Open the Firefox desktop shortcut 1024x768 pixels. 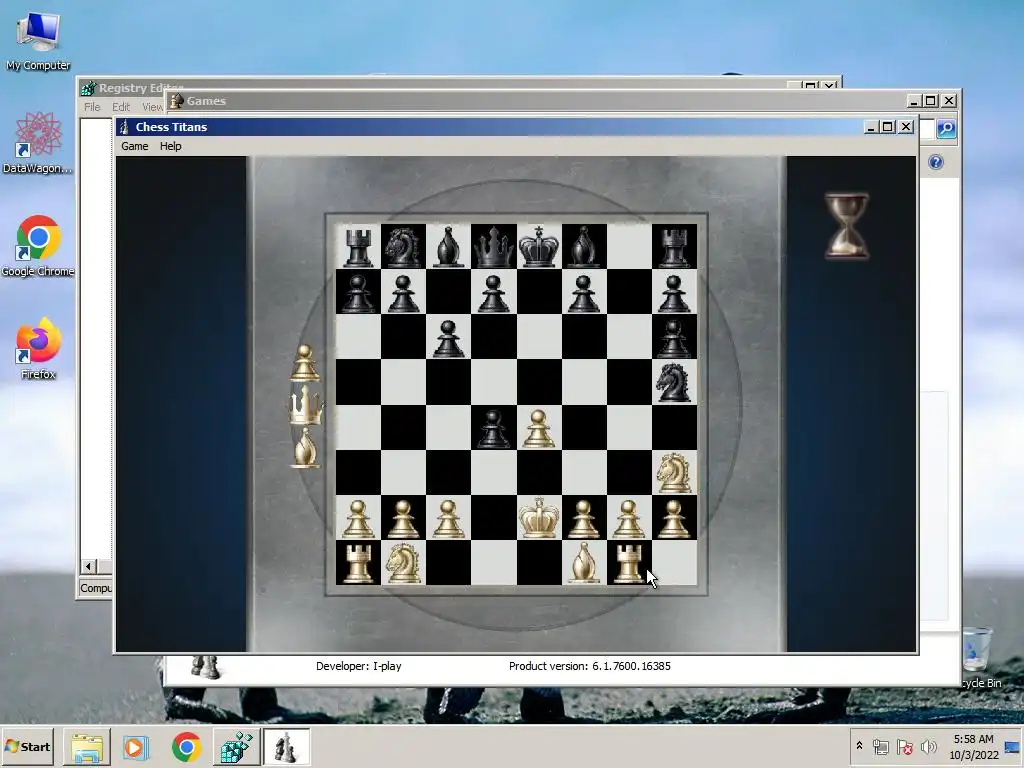(x=38, y=348)
